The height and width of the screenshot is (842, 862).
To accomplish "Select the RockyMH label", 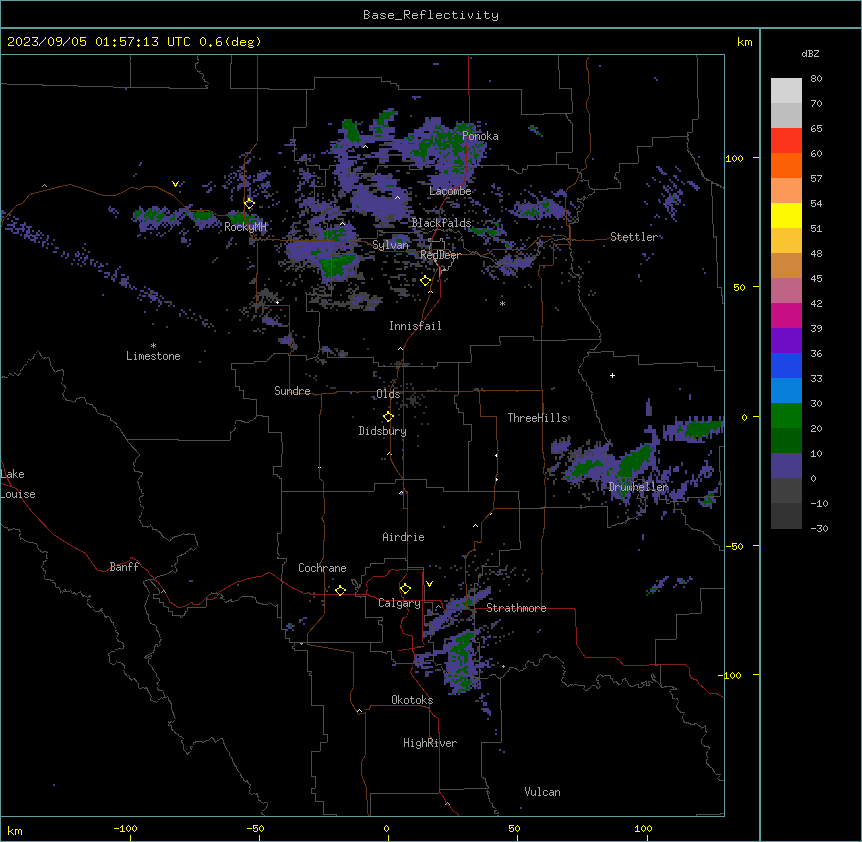I will 245,227.
